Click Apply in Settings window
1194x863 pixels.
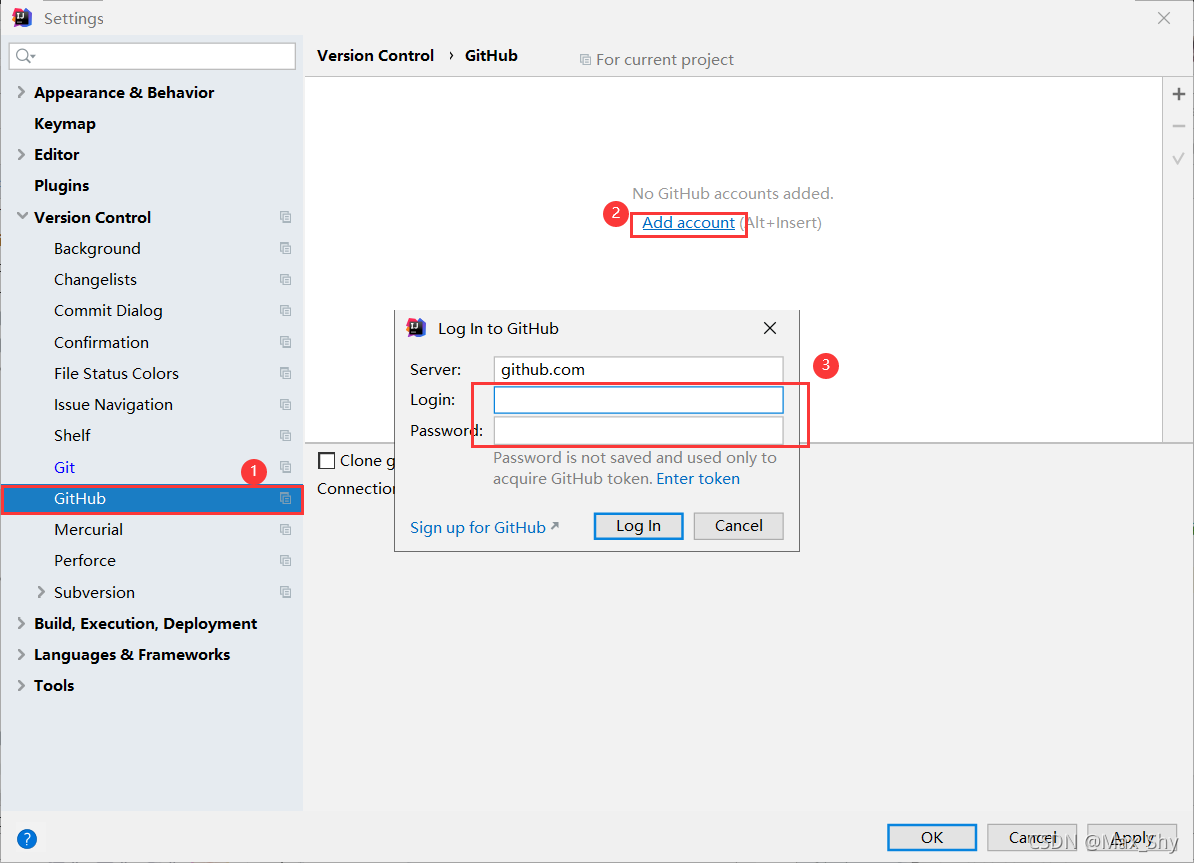point(1132,838)
